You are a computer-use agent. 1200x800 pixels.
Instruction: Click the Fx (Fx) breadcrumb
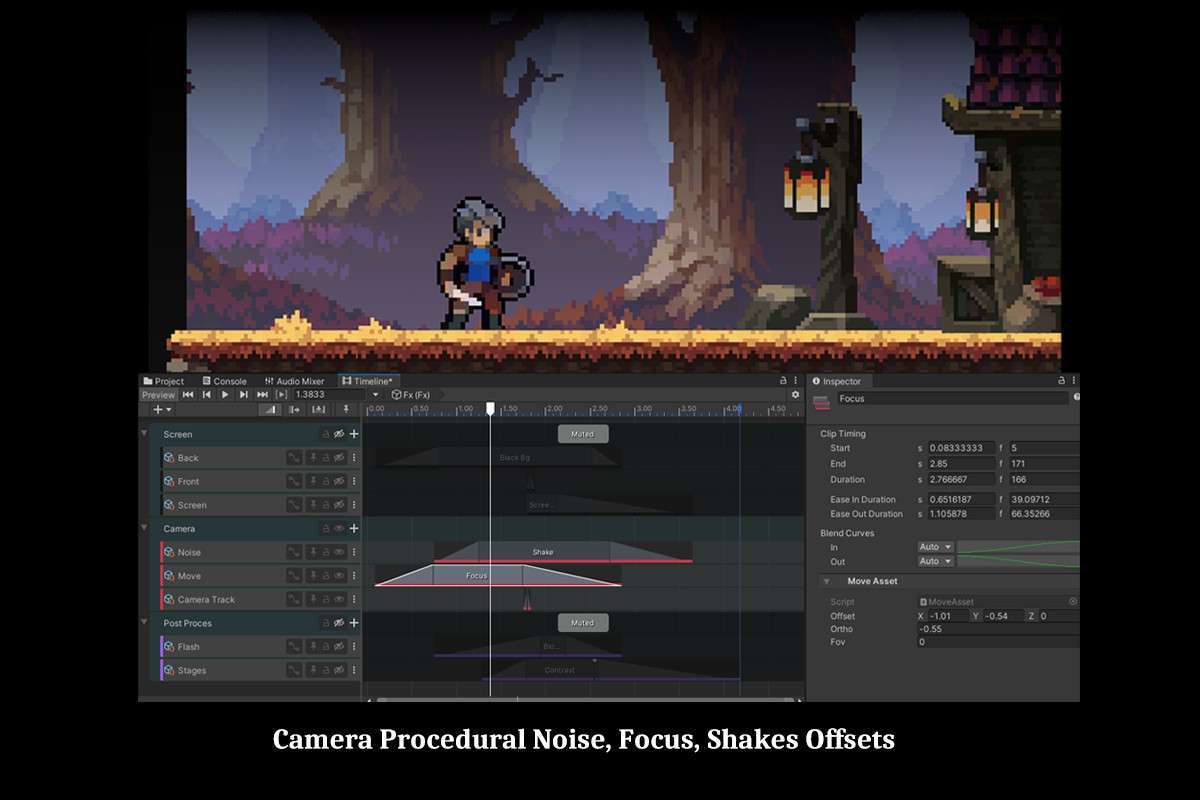pos(411,395)
